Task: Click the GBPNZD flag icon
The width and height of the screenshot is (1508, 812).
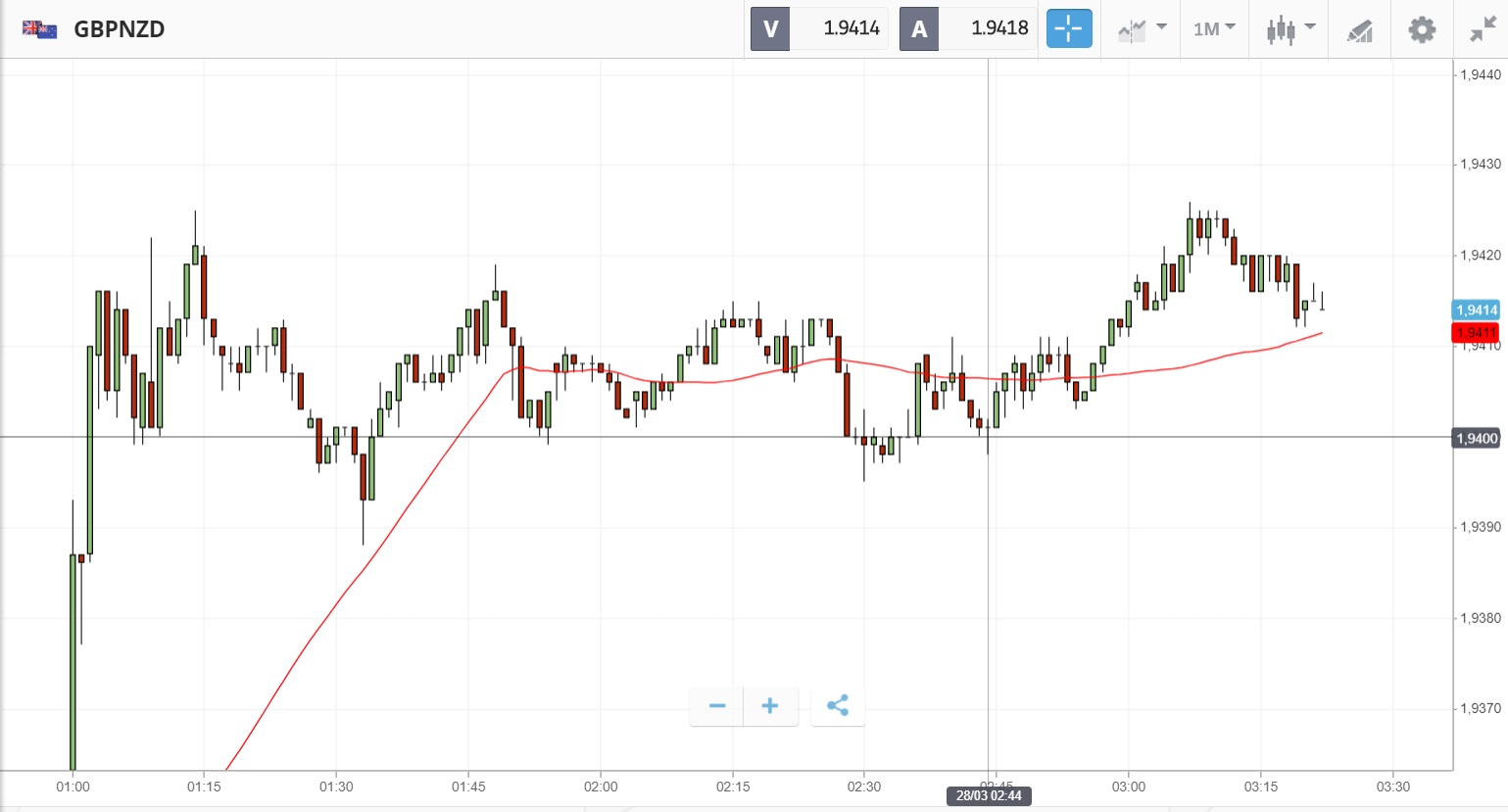Action: [x=40, y=29]
